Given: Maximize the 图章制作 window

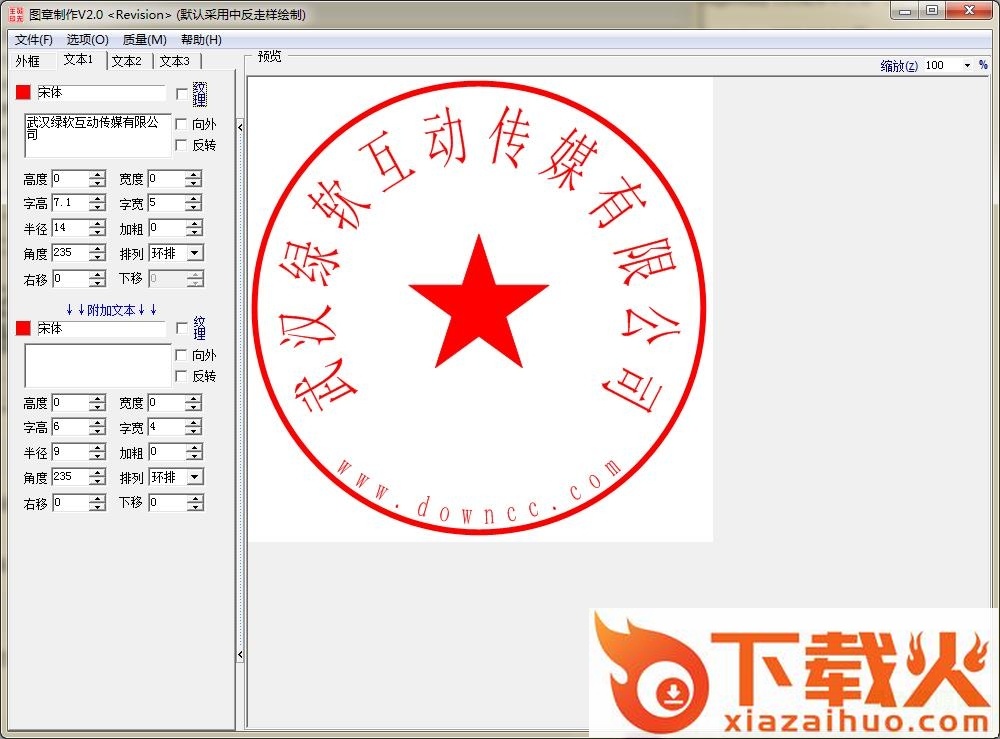Looking at the screenshot, I should [x=932, y=11].
